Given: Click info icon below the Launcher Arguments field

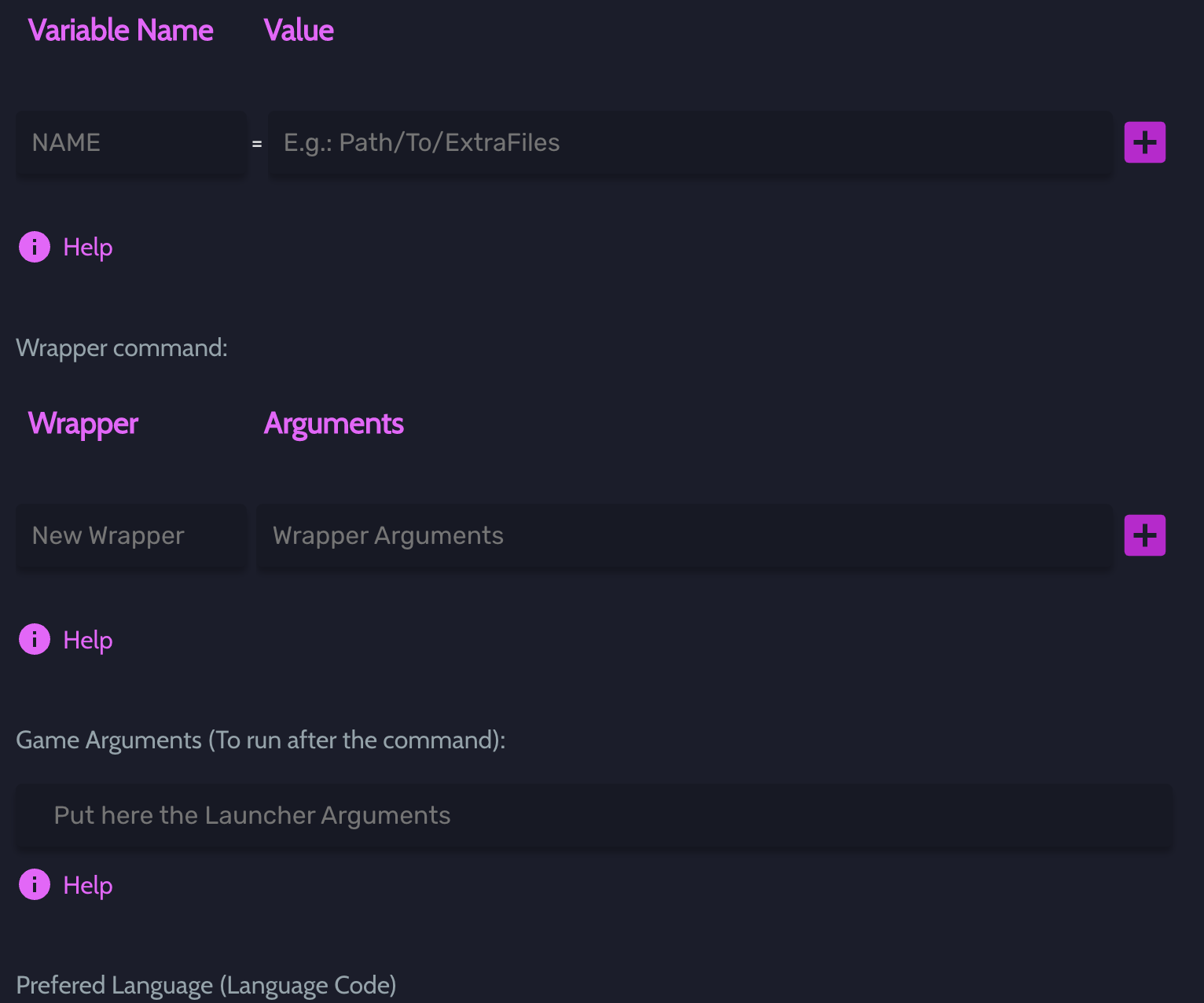Looking at the screenshot, I should coord(35,885).
